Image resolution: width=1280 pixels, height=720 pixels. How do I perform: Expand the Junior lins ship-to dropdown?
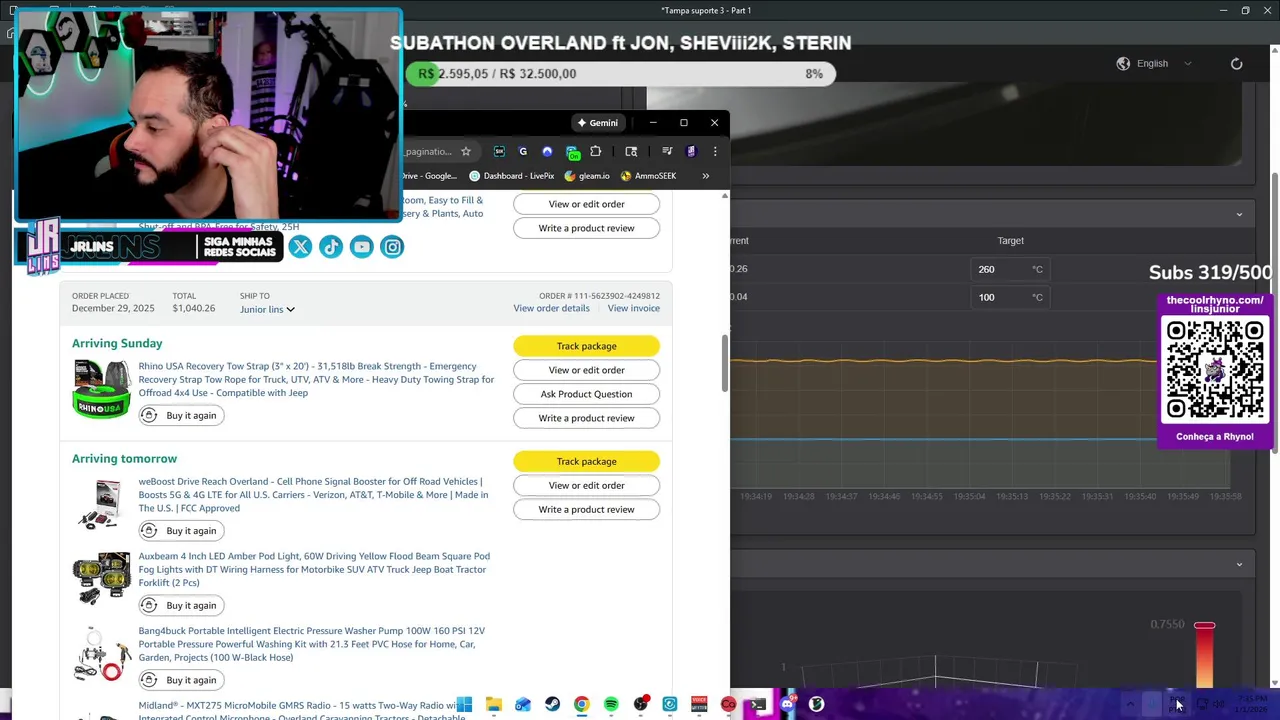[x=267, y=310]
